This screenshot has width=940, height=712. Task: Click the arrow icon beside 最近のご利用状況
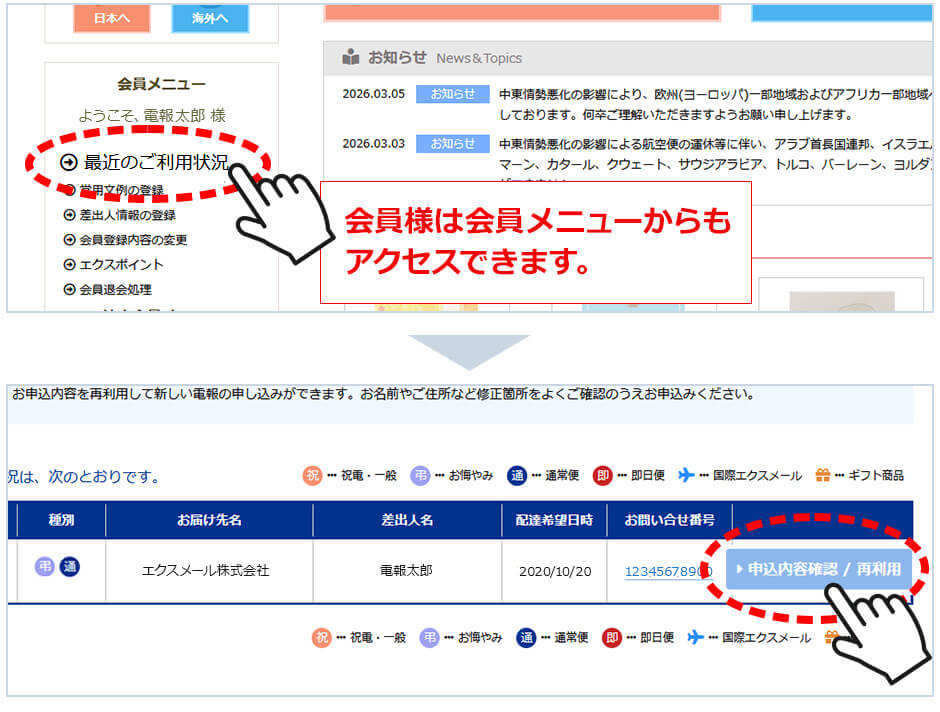[x=68, y=162]
